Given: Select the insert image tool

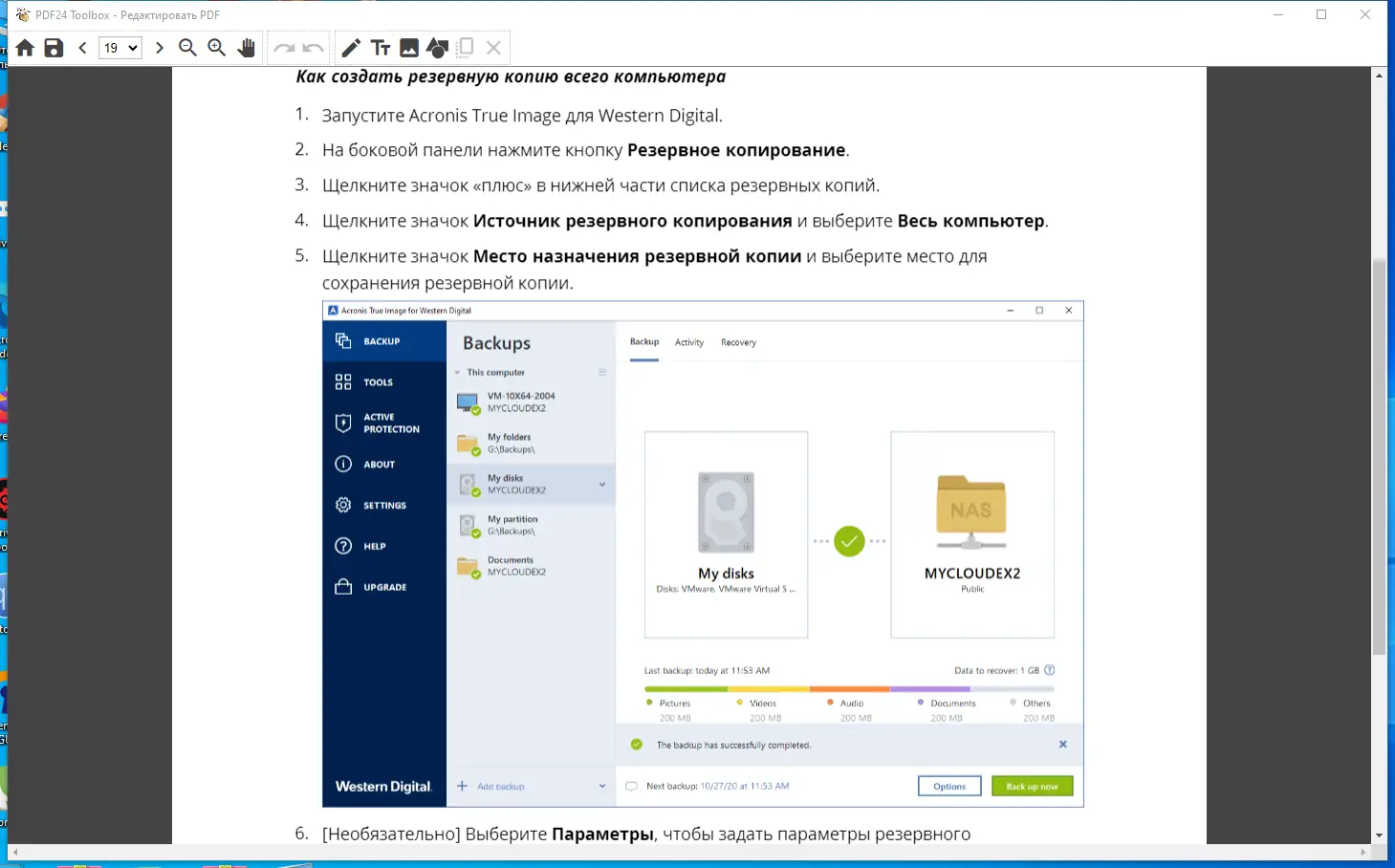Looking at the screenshot, I should [409, 48].
